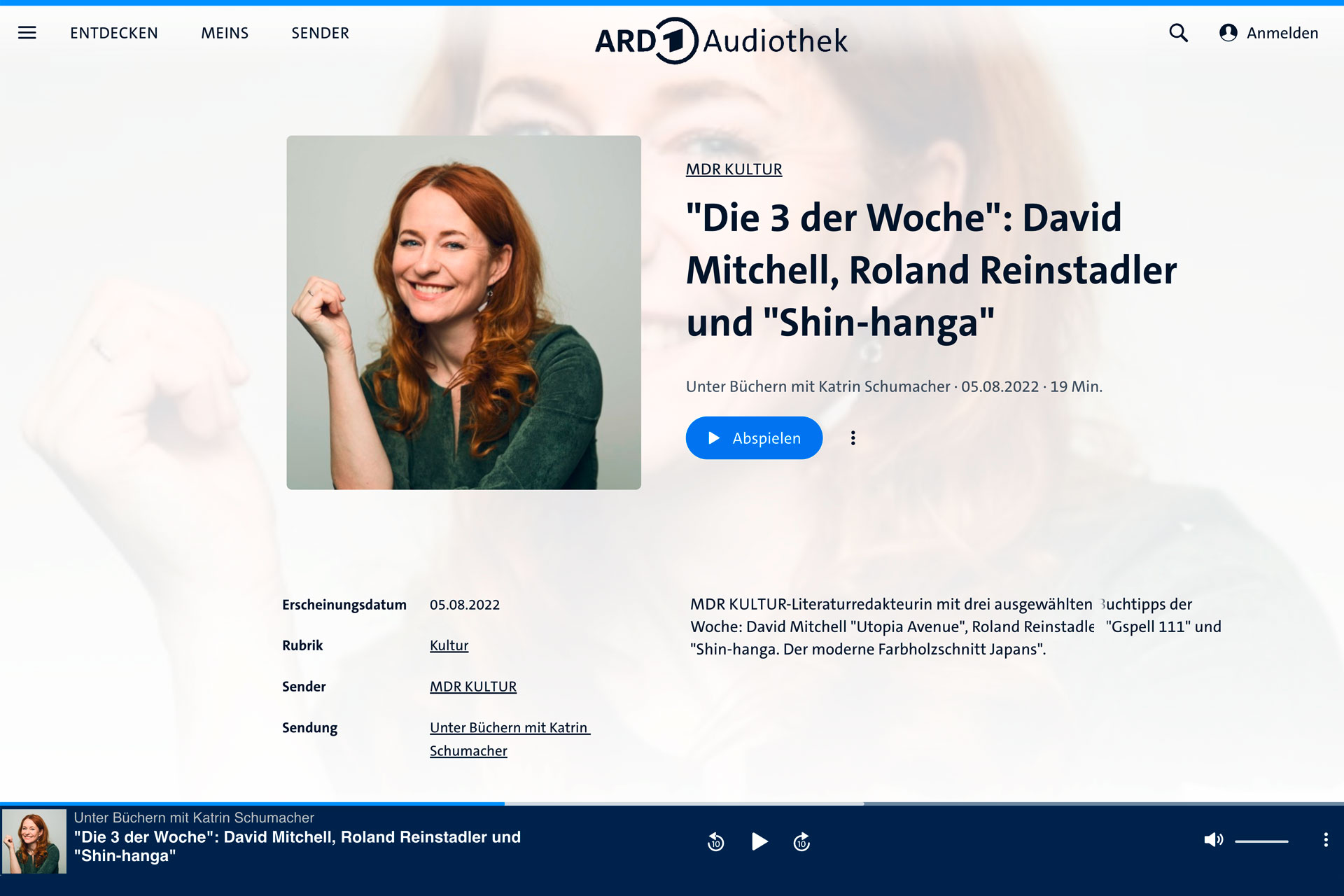Play the episode in bottom player
The height and width of the screenshot is (896, 1344).
[759, 841]
